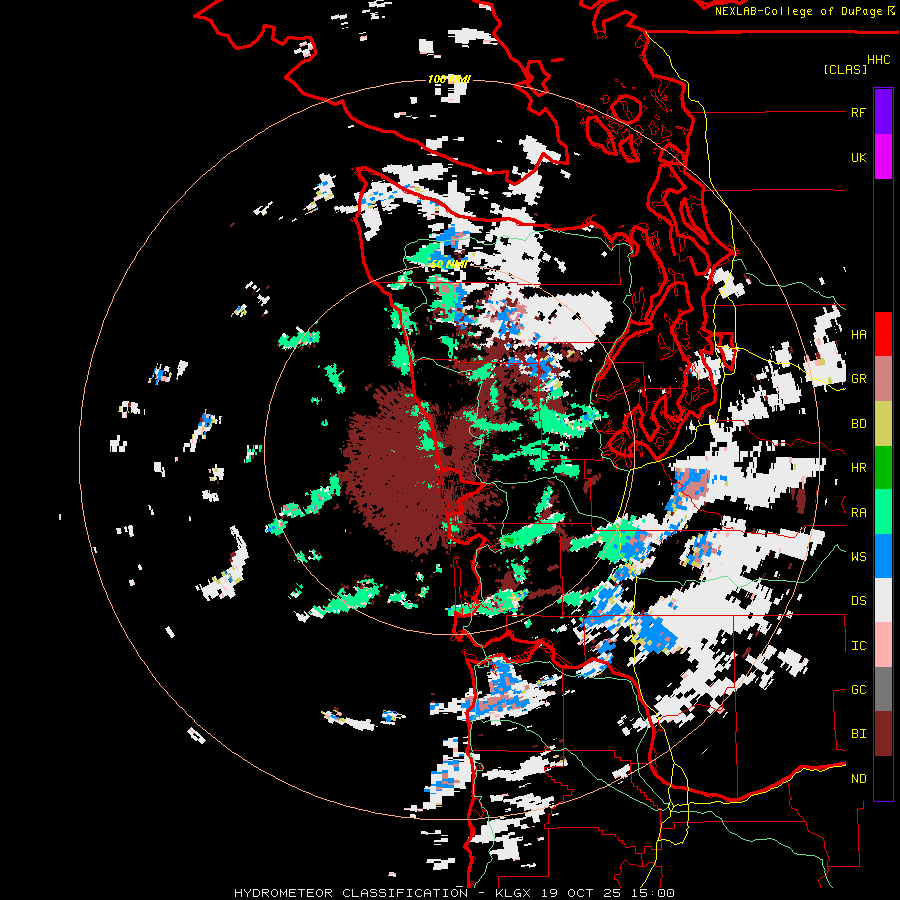This screenshot has width=900, height=900.
Task: Click the "100 NMI" range ring label
Action: point(449,79)
